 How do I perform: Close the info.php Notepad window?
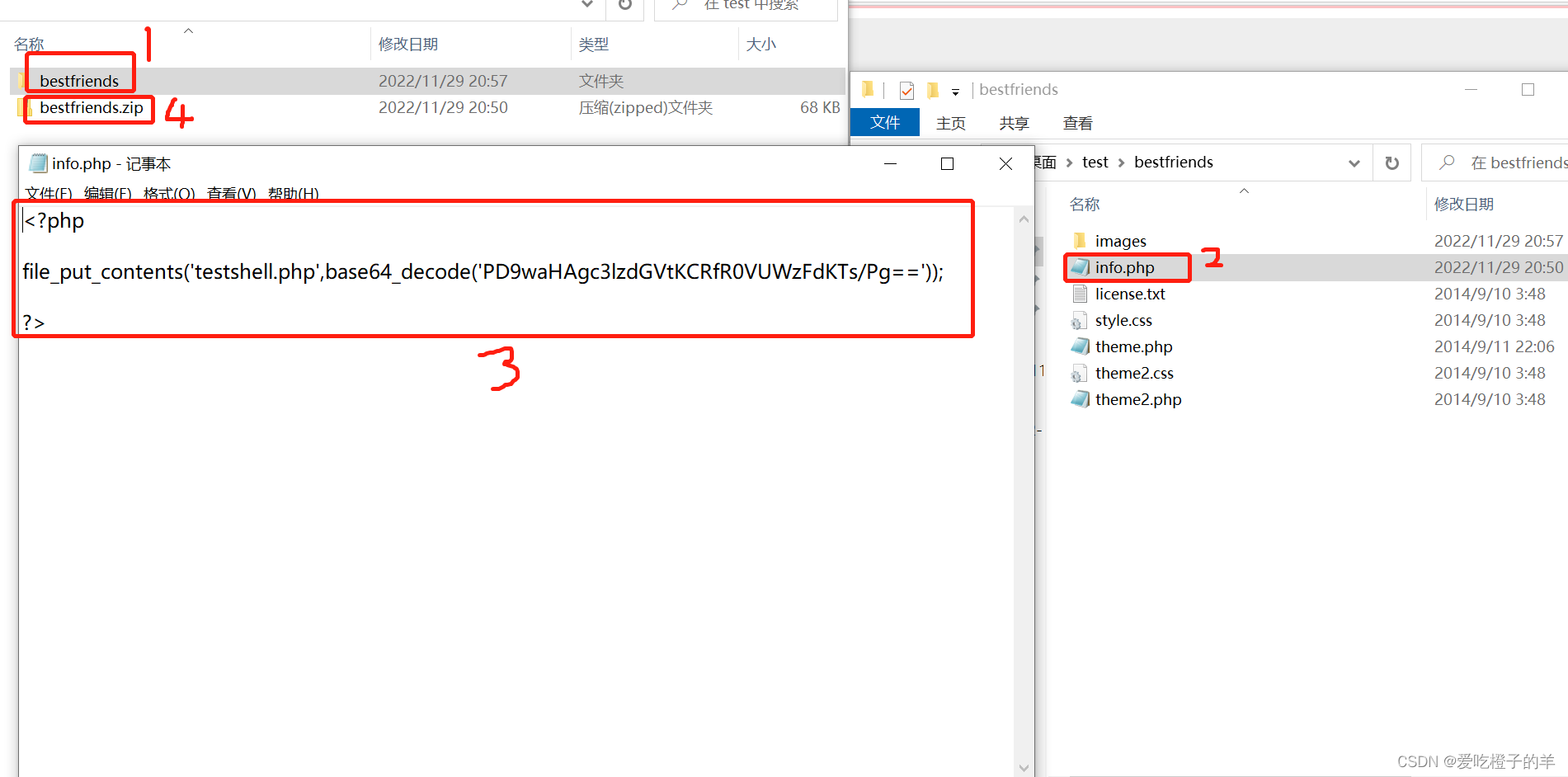(1005, 163)
